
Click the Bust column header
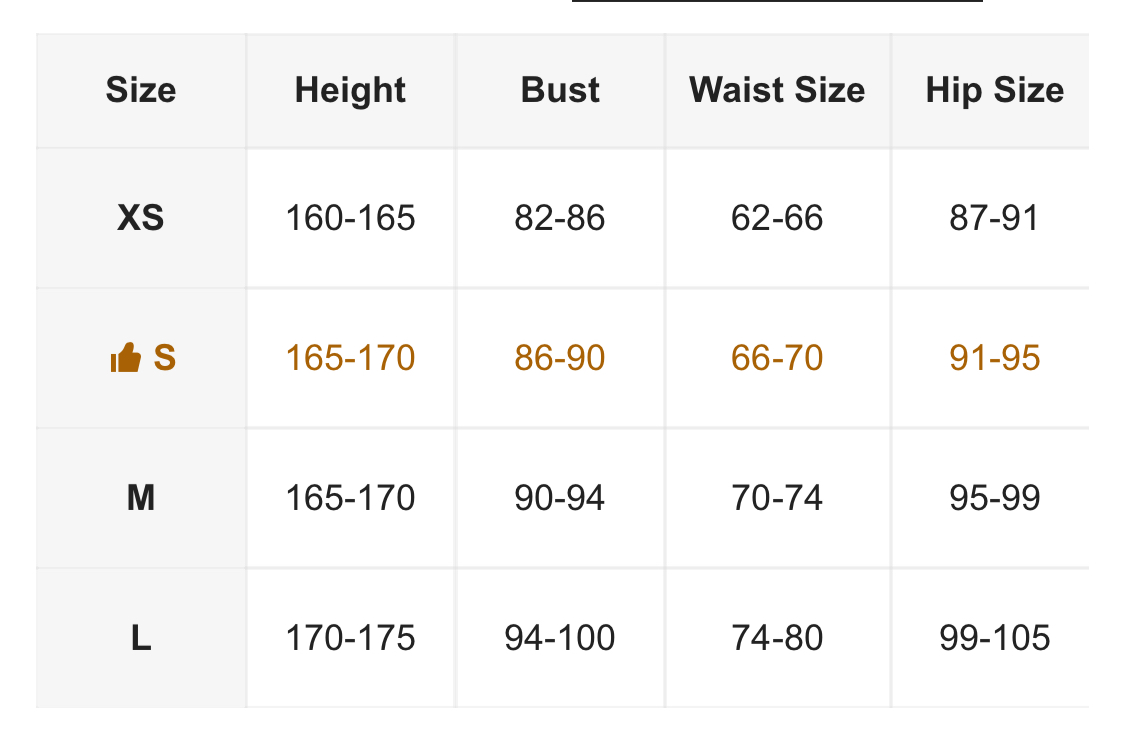click(560, 90)
